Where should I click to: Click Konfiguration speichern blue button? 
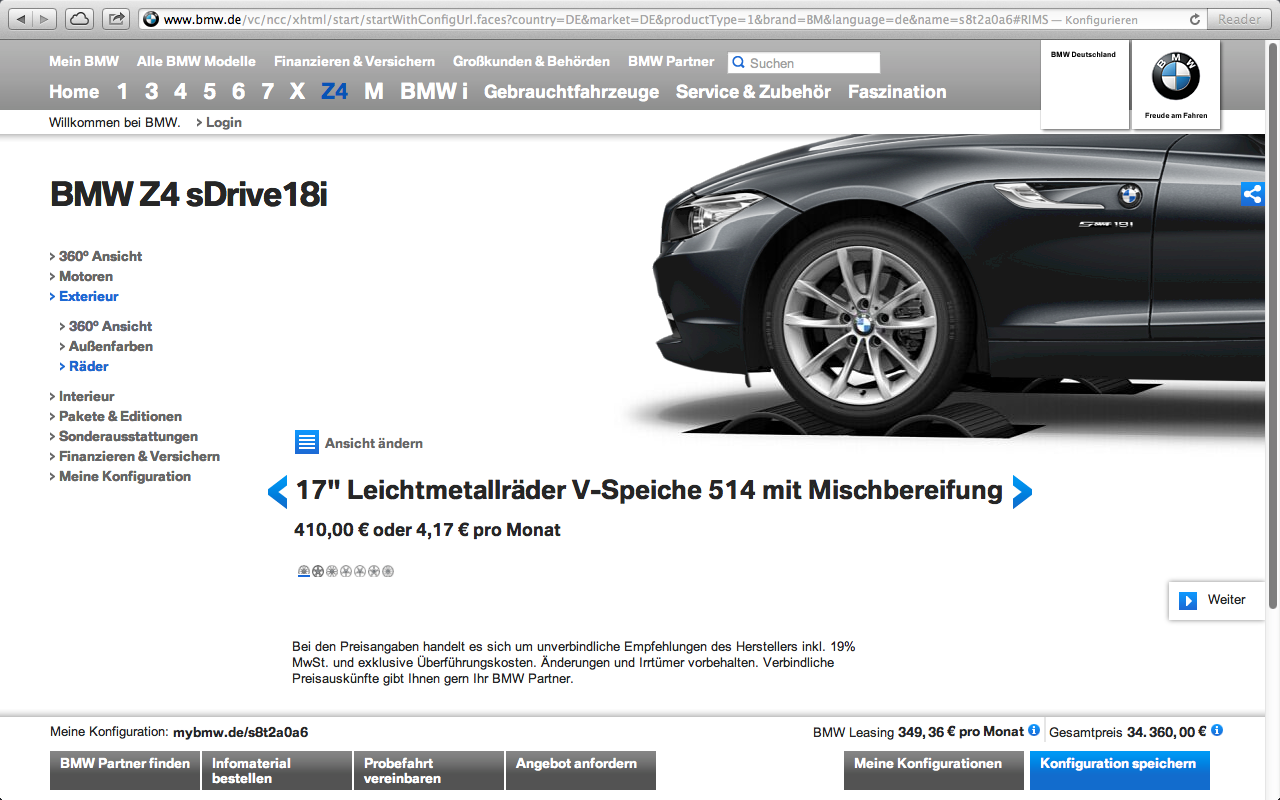tap(1120, 771)
